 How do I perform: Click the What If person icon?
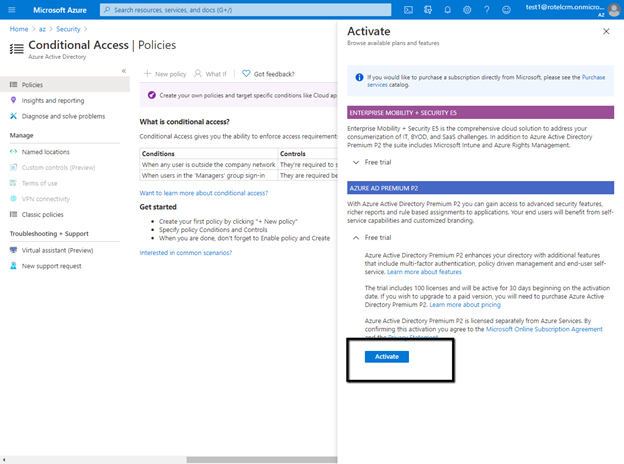pyautogui.click(x=198, y=74)
